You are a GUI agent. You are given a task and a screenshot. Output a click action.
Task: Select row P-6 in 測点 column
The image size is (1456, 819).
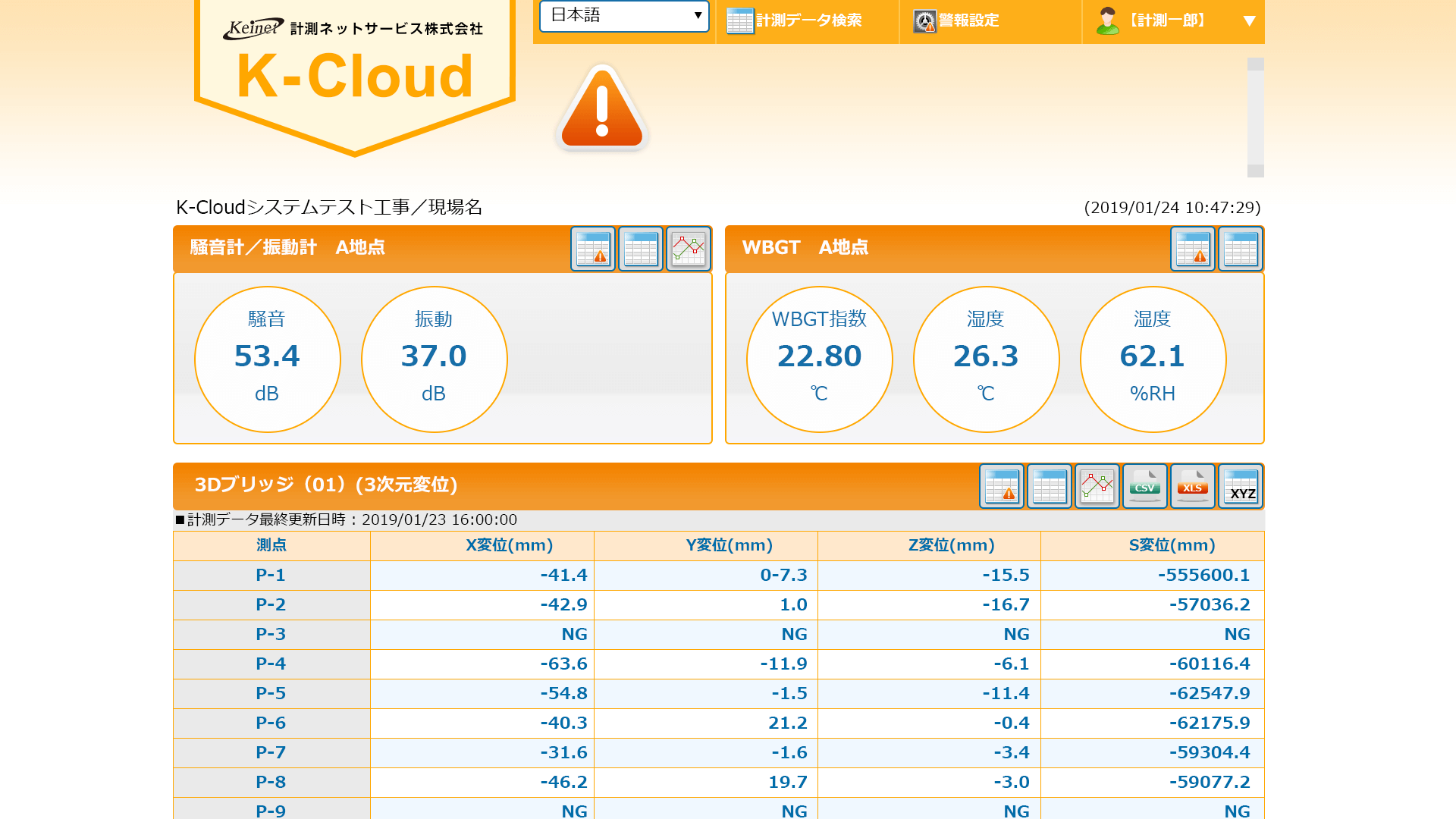tap(271, 723)
